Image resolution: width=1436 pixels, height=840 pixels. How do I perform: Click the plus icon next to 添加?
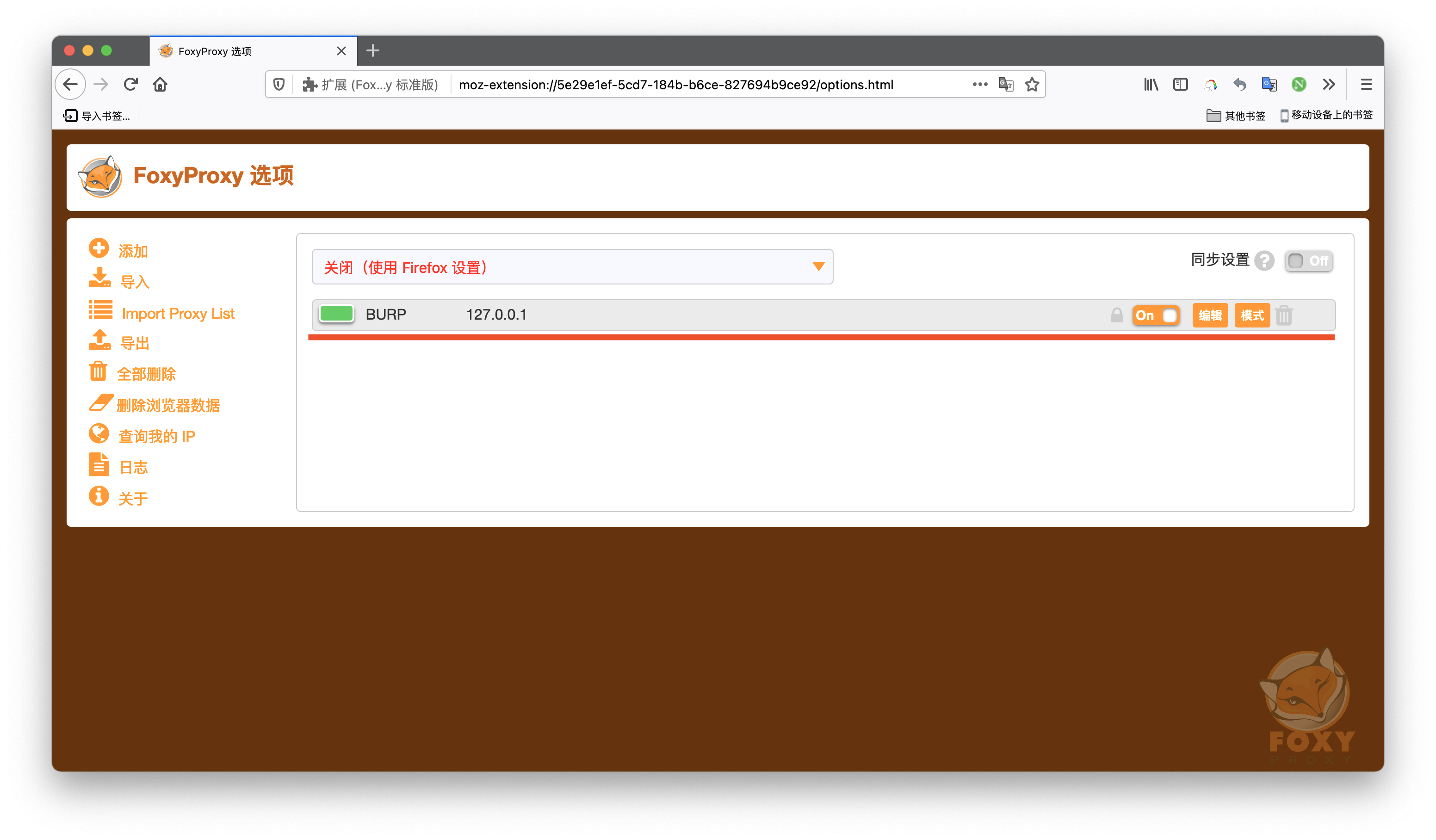(99, 248)
